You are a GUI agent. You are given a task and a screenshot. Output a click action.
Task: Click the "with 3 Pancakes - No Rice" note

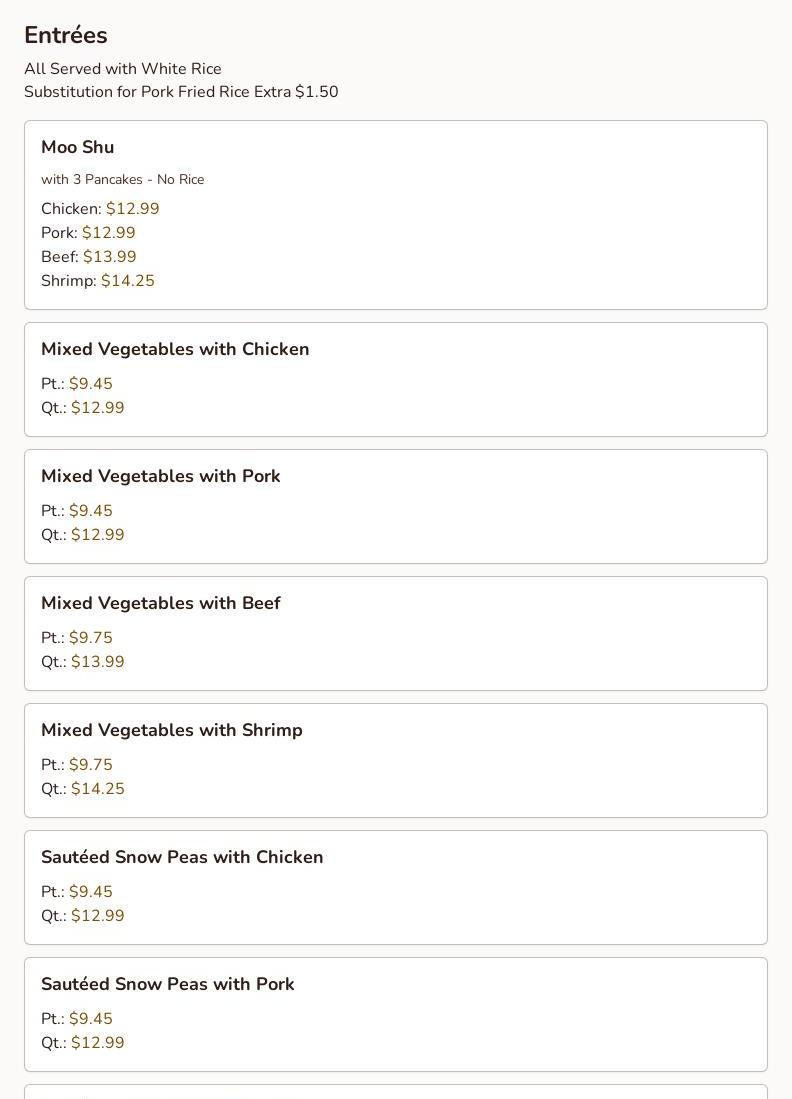pyautogui.click(x=122, y=179)
